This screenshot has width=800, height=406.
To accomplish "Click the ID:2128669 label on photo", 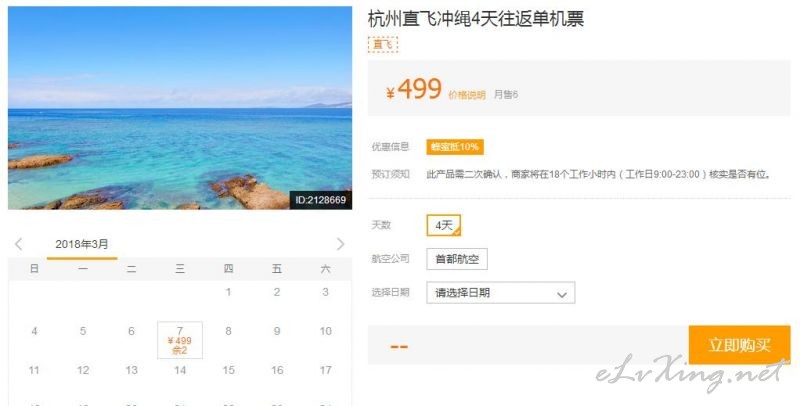I will (320, 200).
